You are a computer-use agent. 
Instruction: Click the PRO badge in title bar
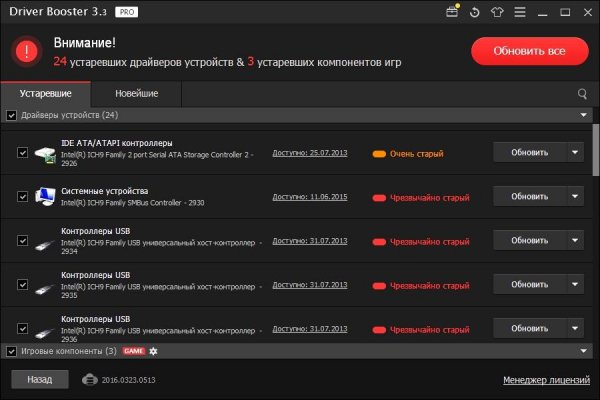[x=127, y=12]
